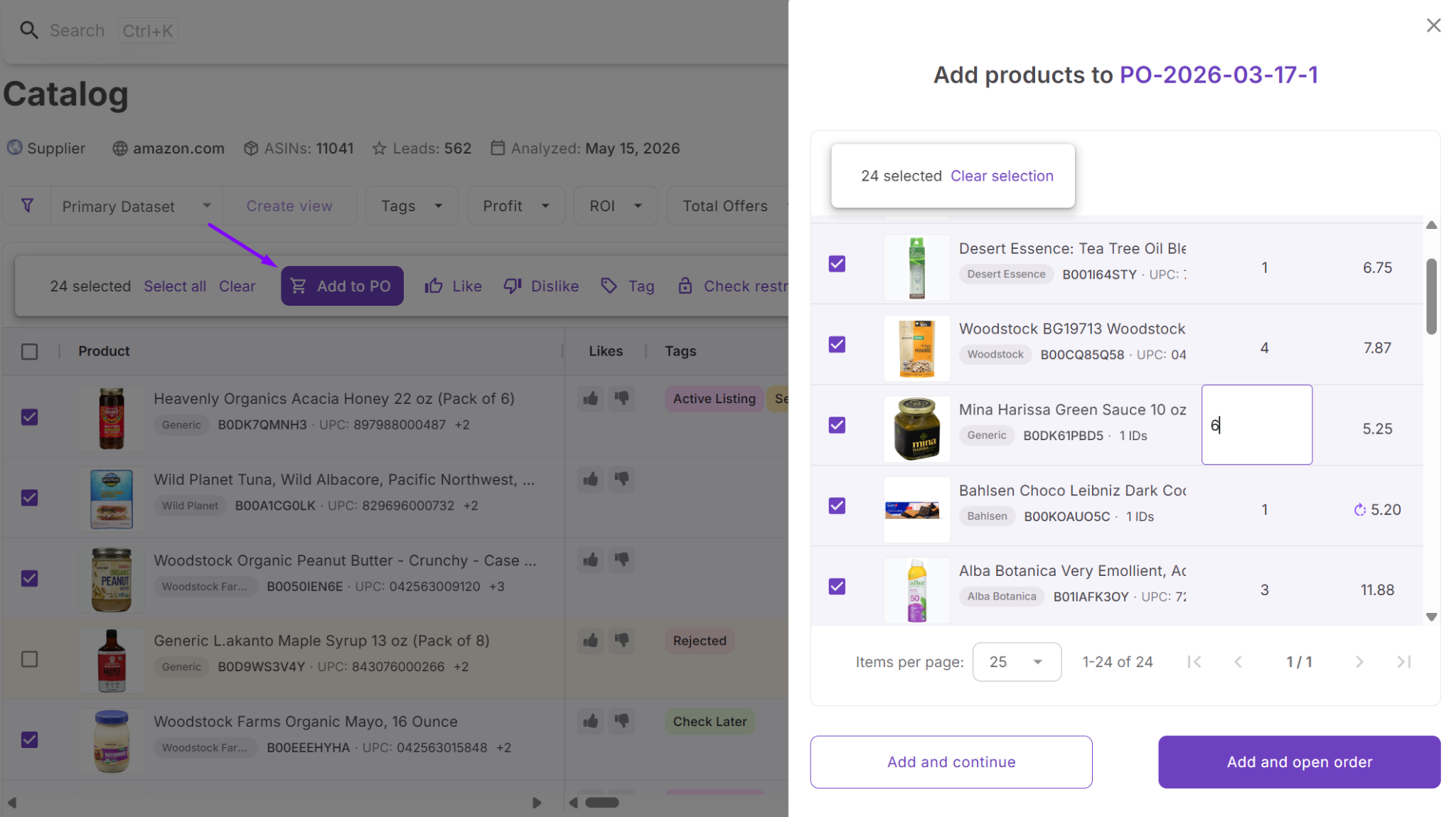
Task: Click the Analyzed calendar icon
Action: [x=498, y=148]
